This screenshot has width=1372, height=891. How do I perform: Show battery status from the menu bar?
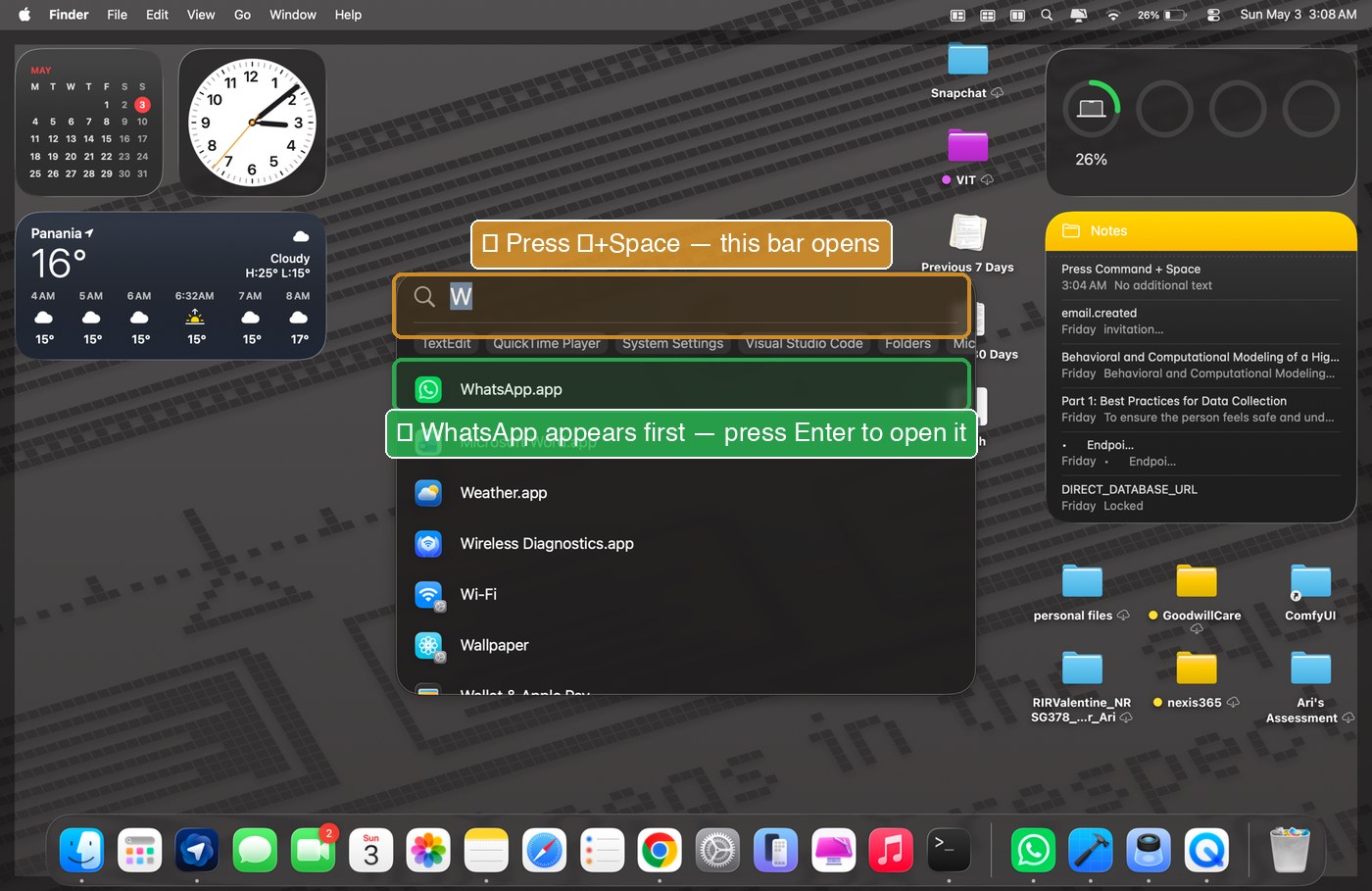[x=1162, y=15]
